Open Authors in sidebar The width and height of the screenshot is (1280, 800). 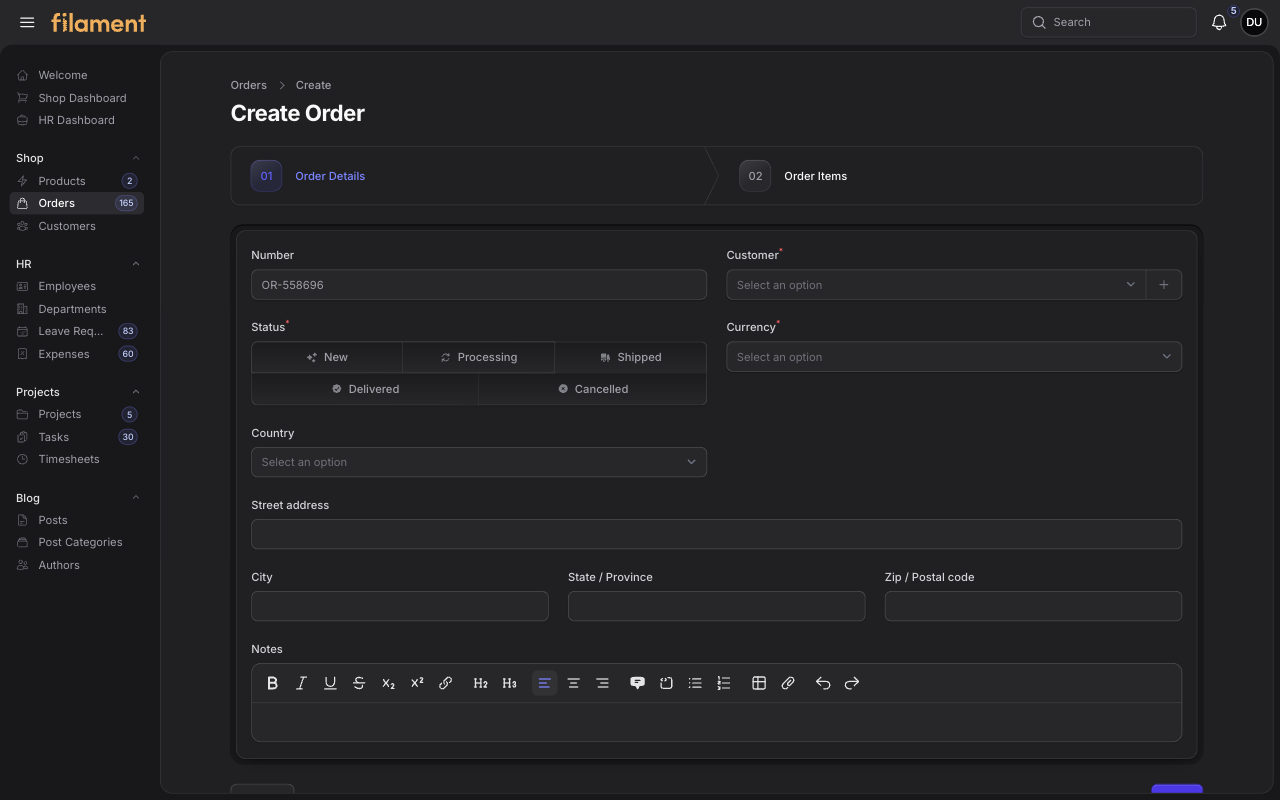tap(77, 565)
